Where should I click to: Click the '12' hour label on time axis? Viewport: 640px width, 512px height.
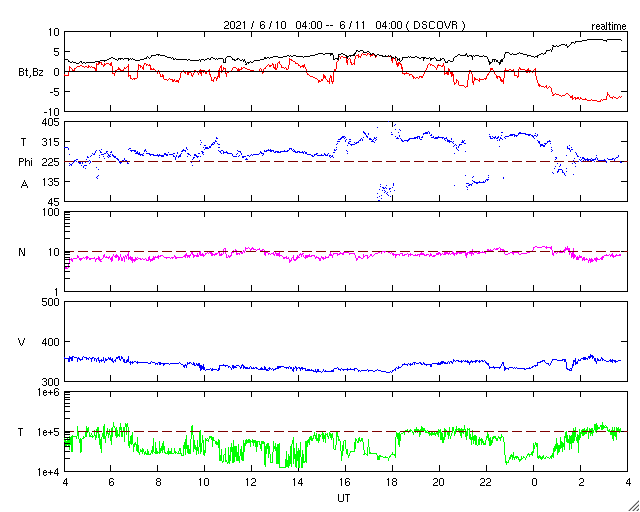(251, 482)
